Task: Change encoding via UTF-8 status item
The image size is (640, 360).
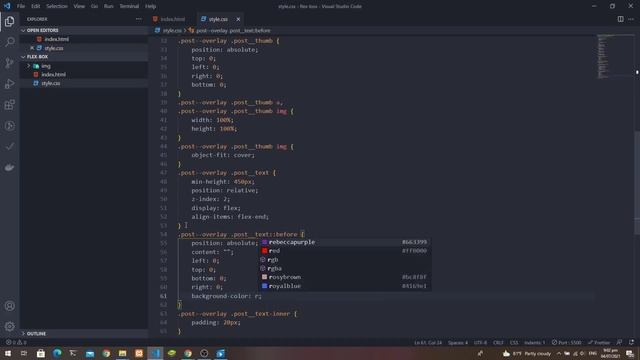Action: [x=480, y=342]
